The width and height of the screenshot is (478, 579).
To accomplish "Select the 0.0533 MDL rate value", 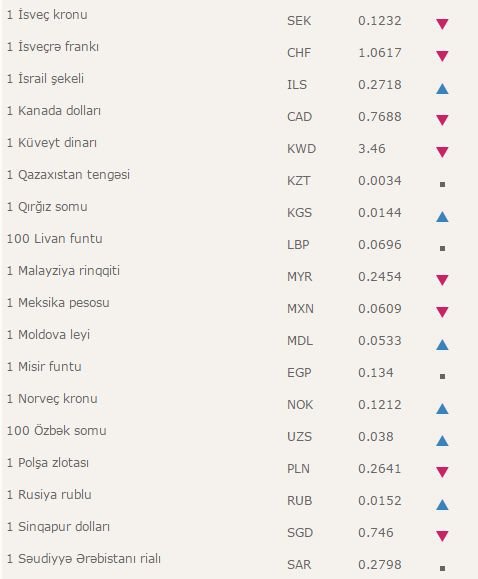I will [x=380, y=340].
